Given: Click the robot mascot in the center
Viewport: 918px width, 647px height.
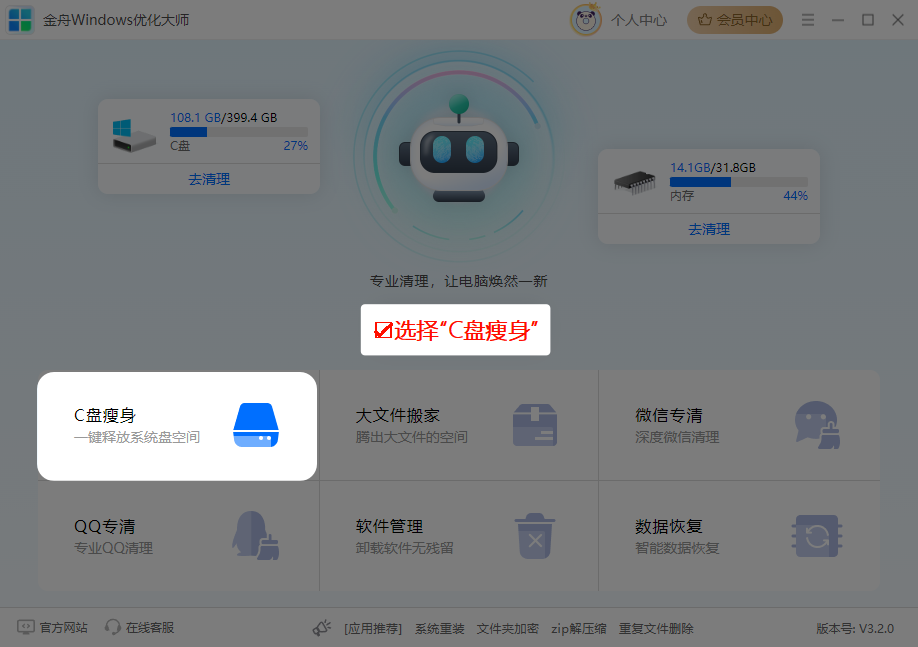Looking at the screenshot, I should coord(459,149).
